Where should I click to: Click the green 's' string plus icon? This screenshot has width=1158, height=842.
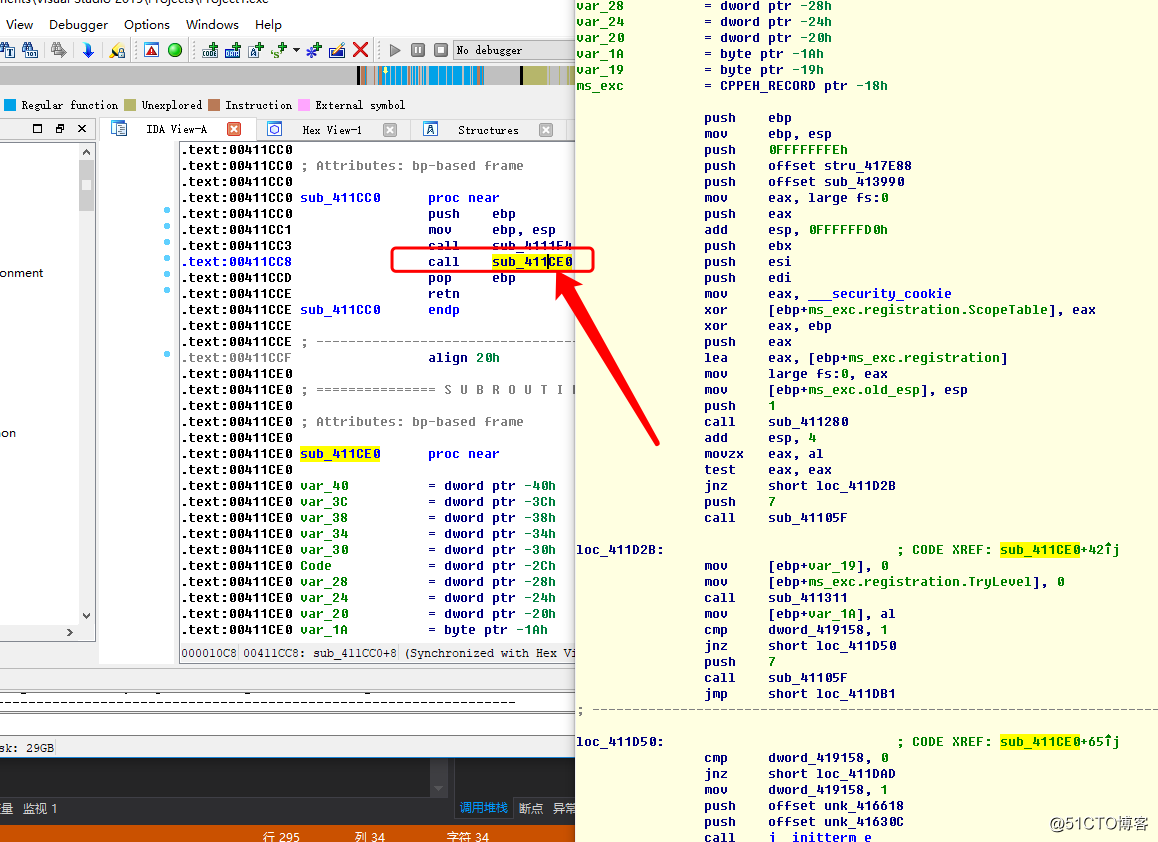click(x=278, y=50)
